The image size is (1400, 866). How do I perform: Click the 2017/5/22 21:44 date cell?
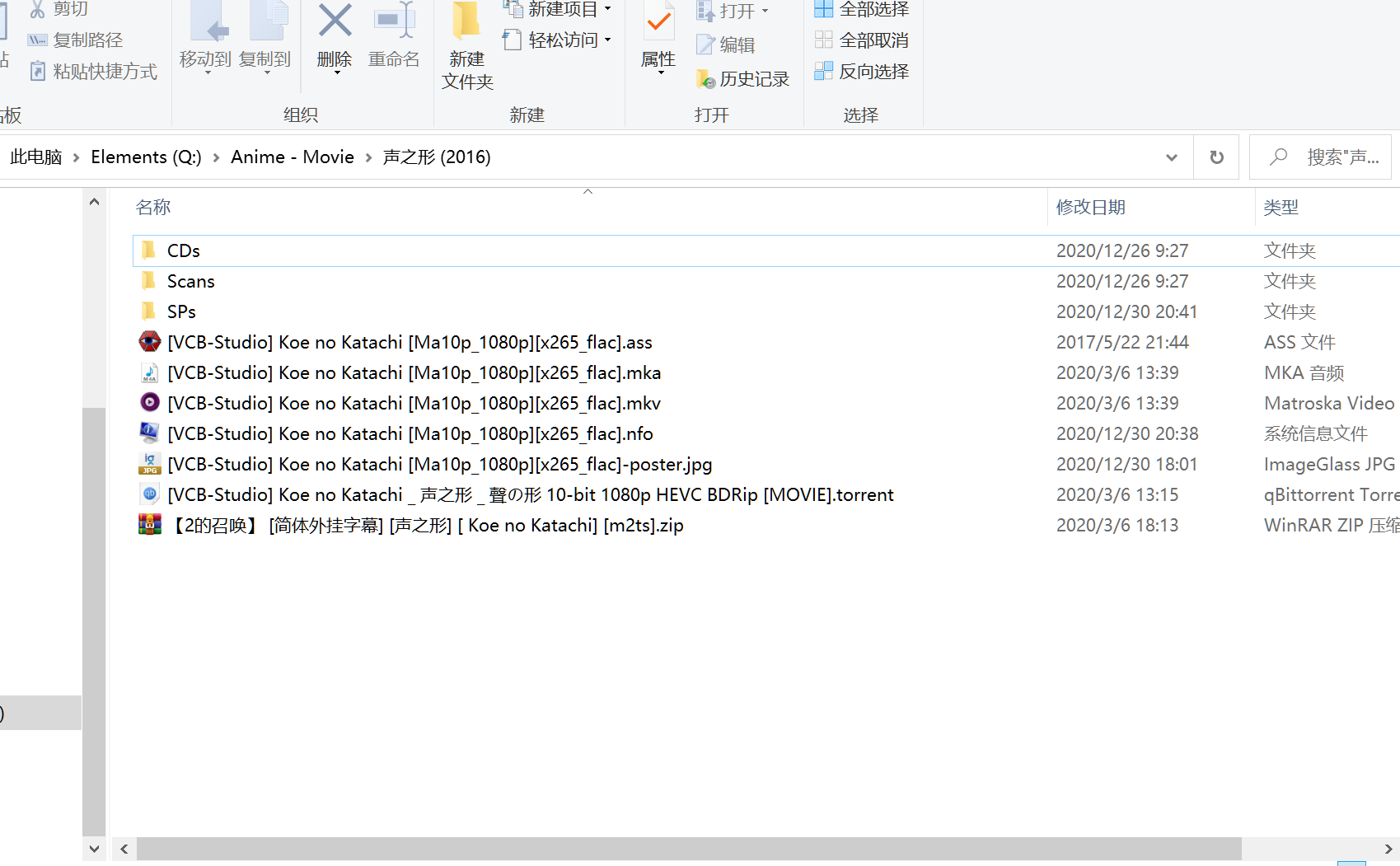tap(1122, 342)
